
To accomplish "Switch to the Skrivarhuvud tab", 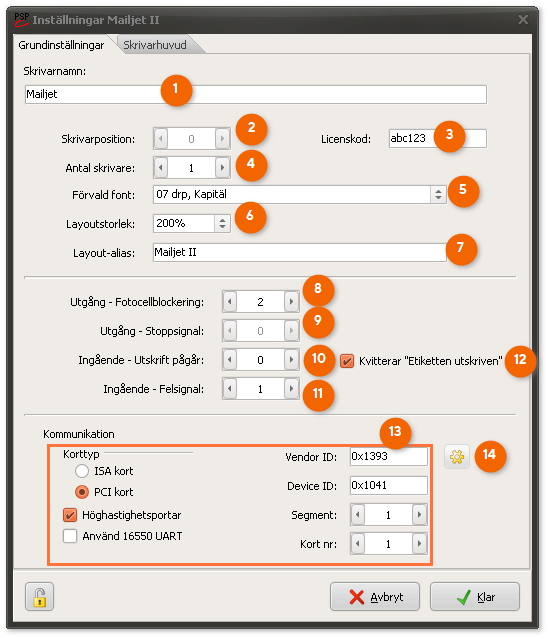I will pyautogui.click(x=155, y=45).
